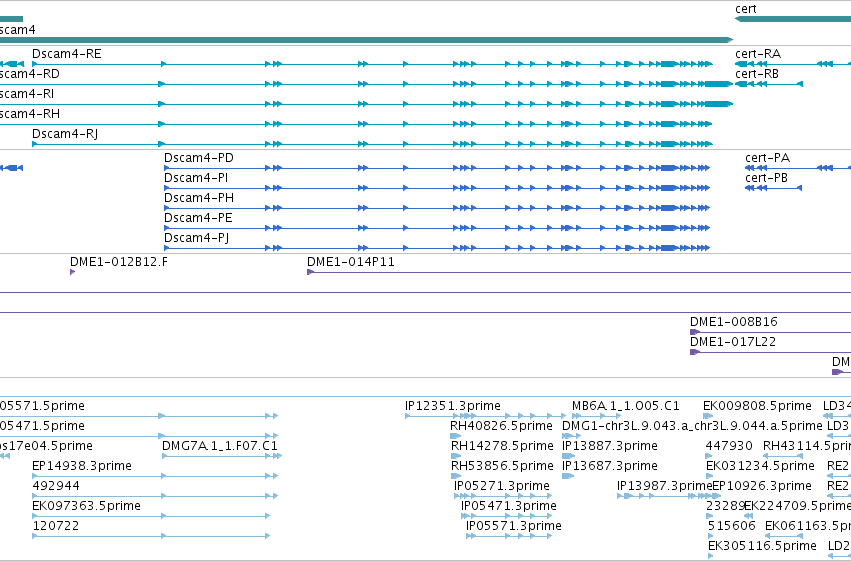Click the IP05471.3prime EST label

[509, 506]
